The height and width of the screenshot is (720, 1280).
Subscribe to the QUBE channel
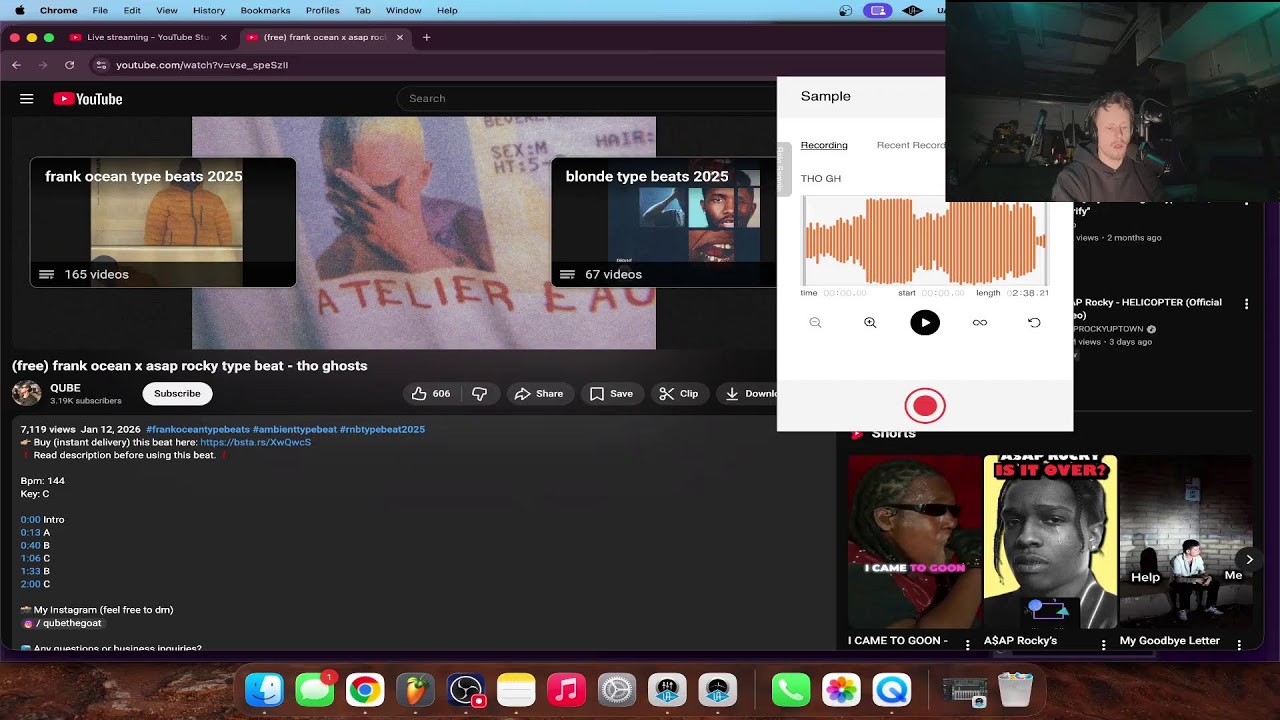(177, 394)
